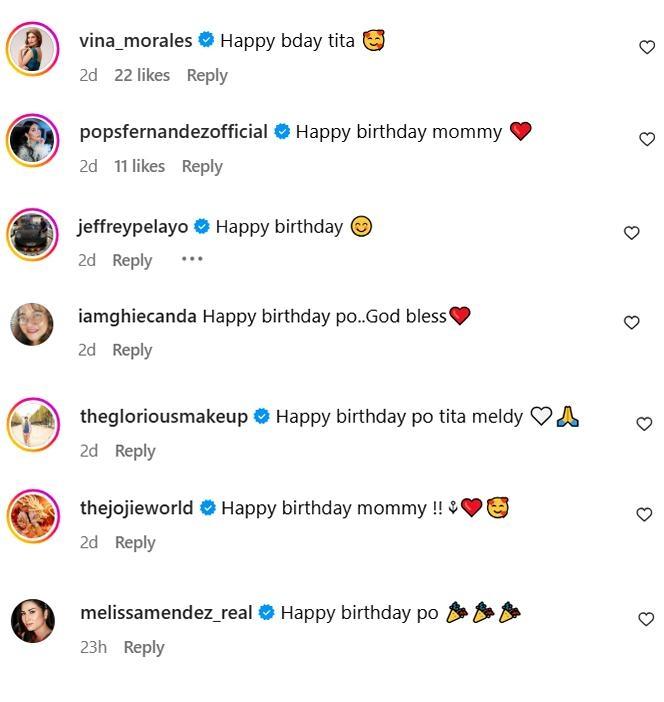Open more options on jeffreypelayo's comment

(x=192, y=259)
